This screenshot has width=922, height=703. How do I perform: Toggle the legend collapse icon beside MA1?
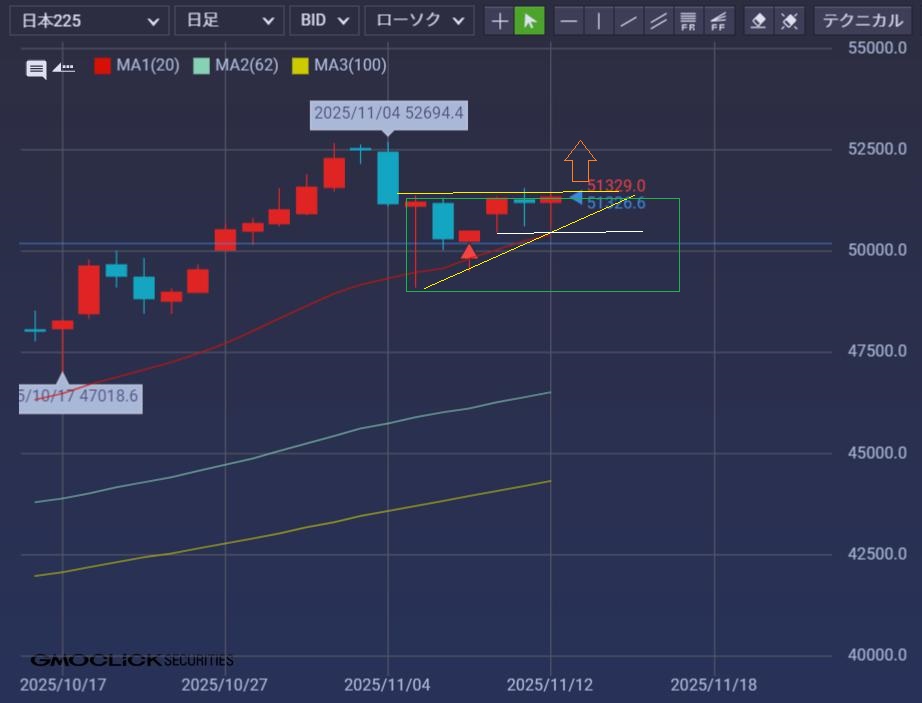[63, 68]
